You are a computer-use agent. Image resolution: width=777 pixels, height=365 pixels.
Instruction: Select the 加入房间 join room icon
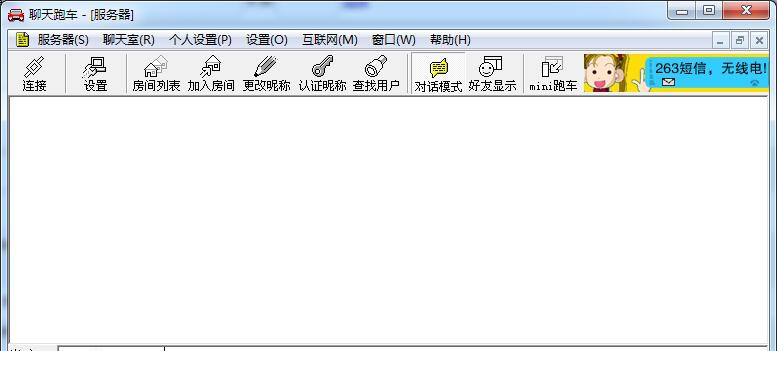click(211, 74)
